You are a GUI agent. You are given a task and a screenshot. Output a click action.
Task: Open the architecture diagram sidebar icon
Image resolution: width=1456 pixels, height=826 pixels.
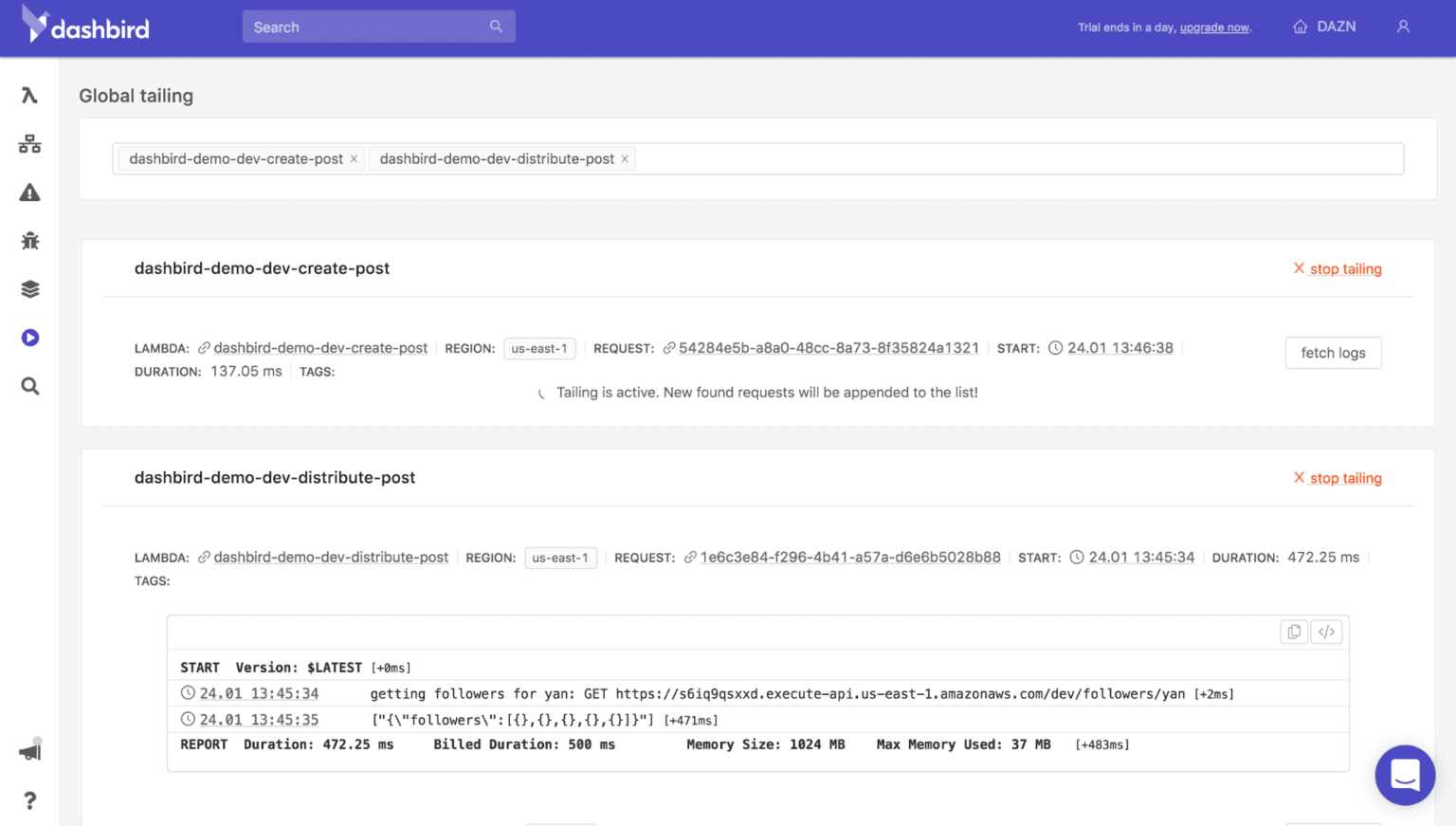(x=29, y=143)
